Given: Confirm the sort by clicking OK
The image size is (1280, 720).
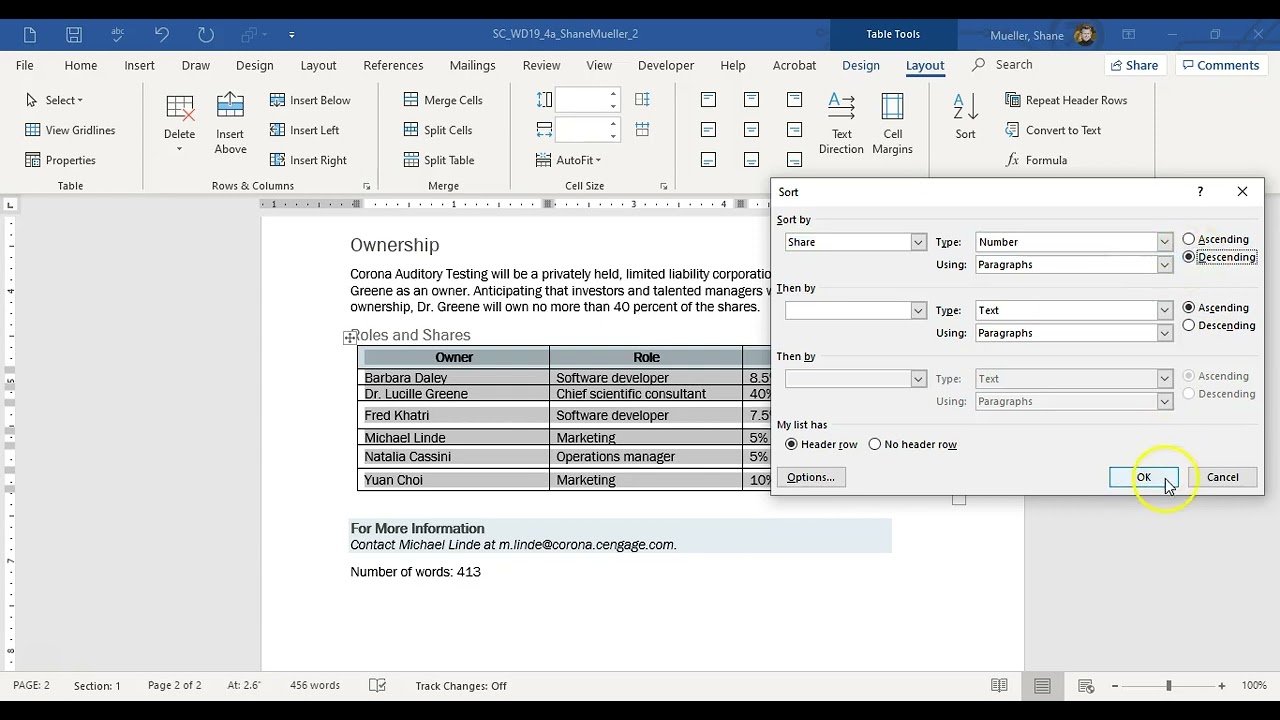Looking at the screenshot, I should [1144, 477].
